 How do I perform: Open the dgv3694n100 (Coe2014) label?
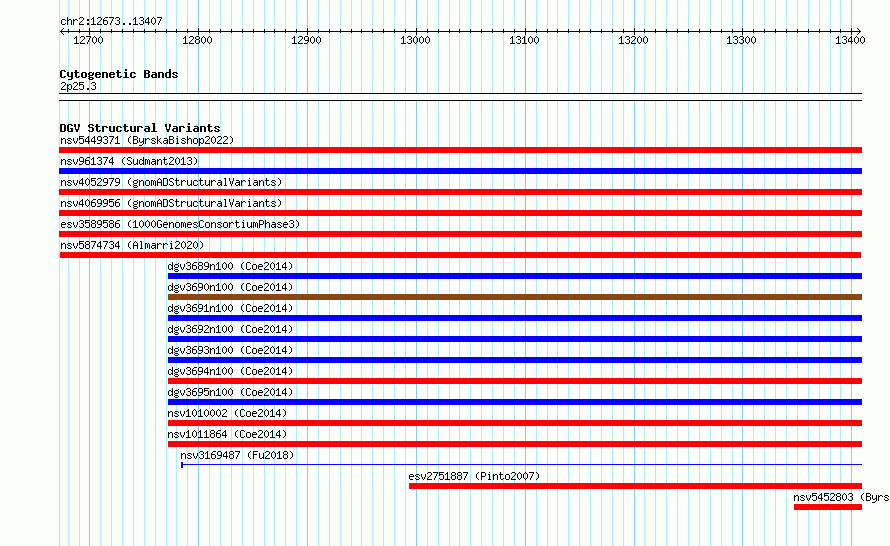pos(230,371)
